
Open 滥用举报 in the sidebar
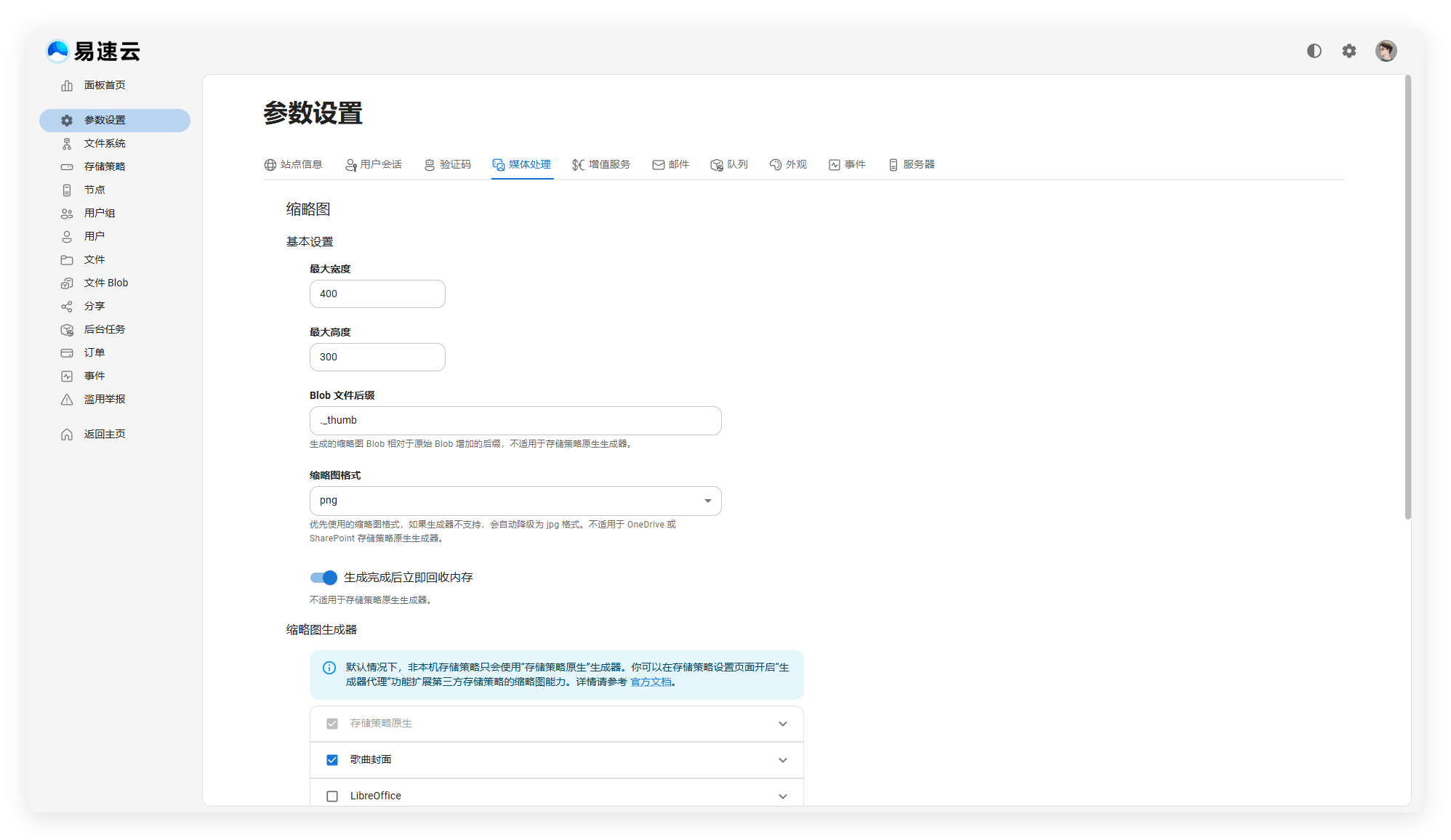[x=104, y=399]
